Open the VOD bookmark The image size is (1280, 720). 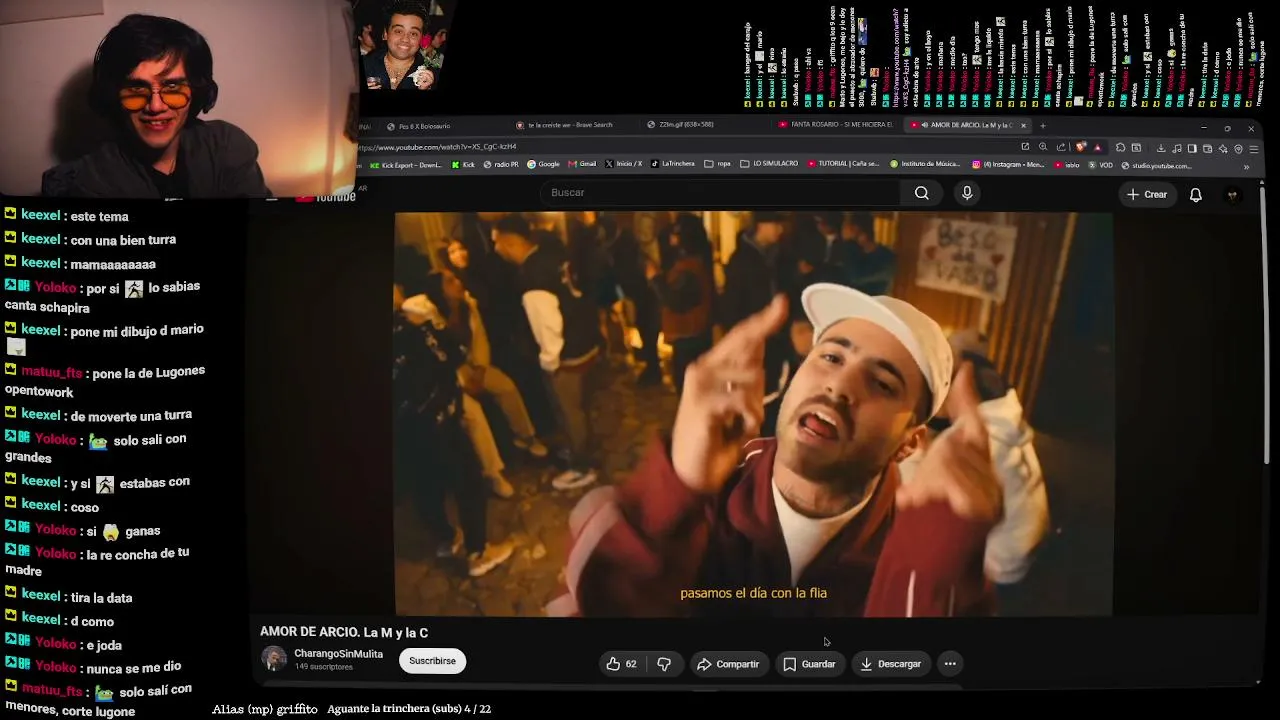coord(1099,165)
